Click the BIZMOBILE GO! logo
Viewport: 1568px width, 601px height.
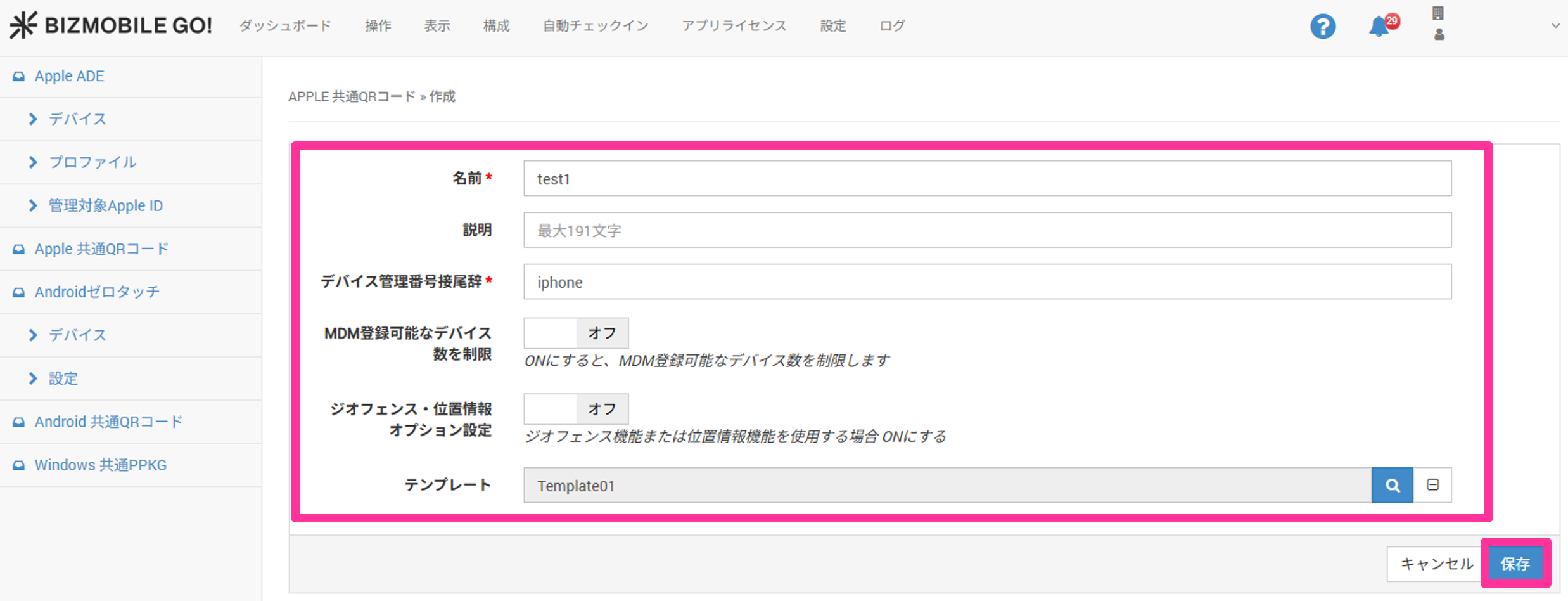pos(111,25)
